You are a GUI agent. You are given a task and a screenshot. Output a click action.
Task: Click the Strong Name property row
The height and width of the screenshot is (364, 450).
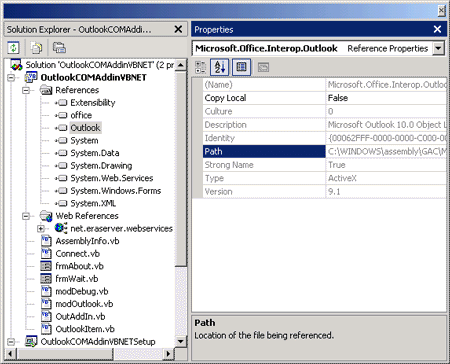pos(324,165)
